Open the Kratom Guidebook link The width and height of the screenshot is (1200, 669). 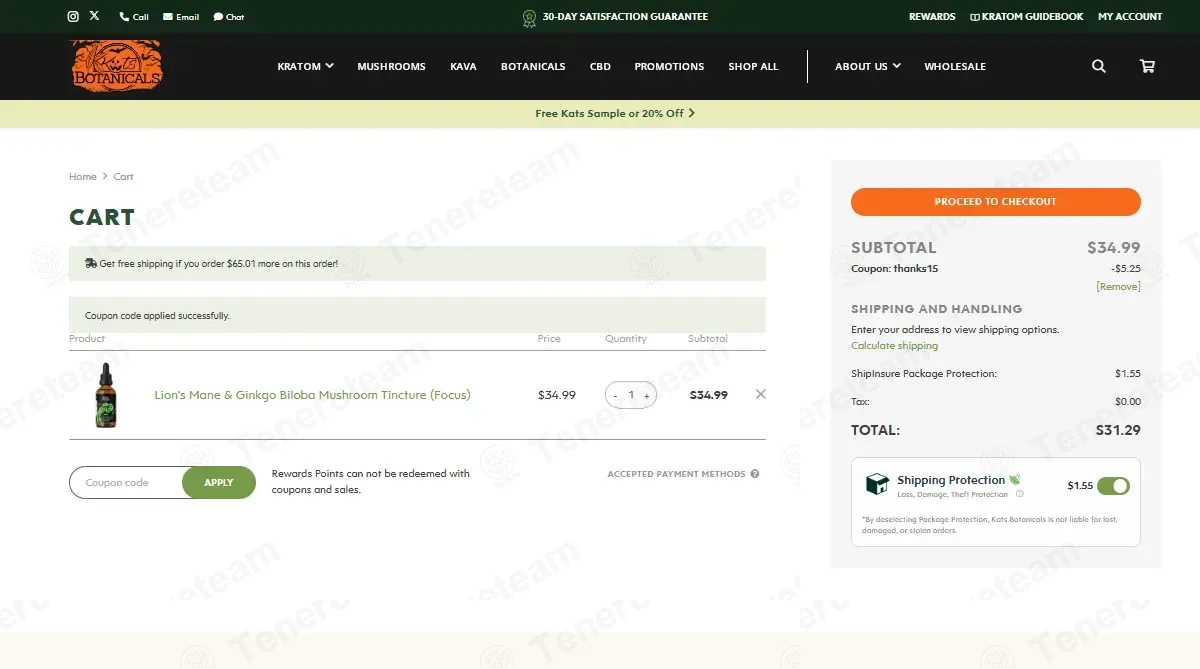[x=1027, y=17]
